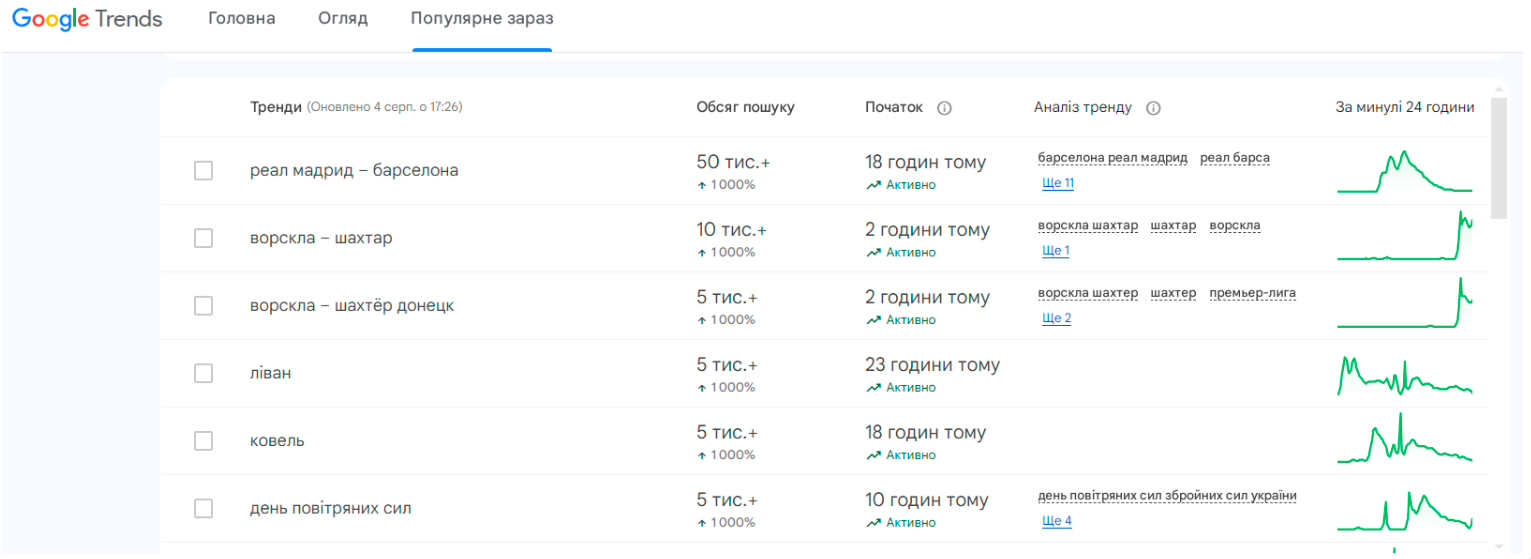The image size is (1531, 559).
Task: Open the ковель trend
Action: tap(277, 441)
